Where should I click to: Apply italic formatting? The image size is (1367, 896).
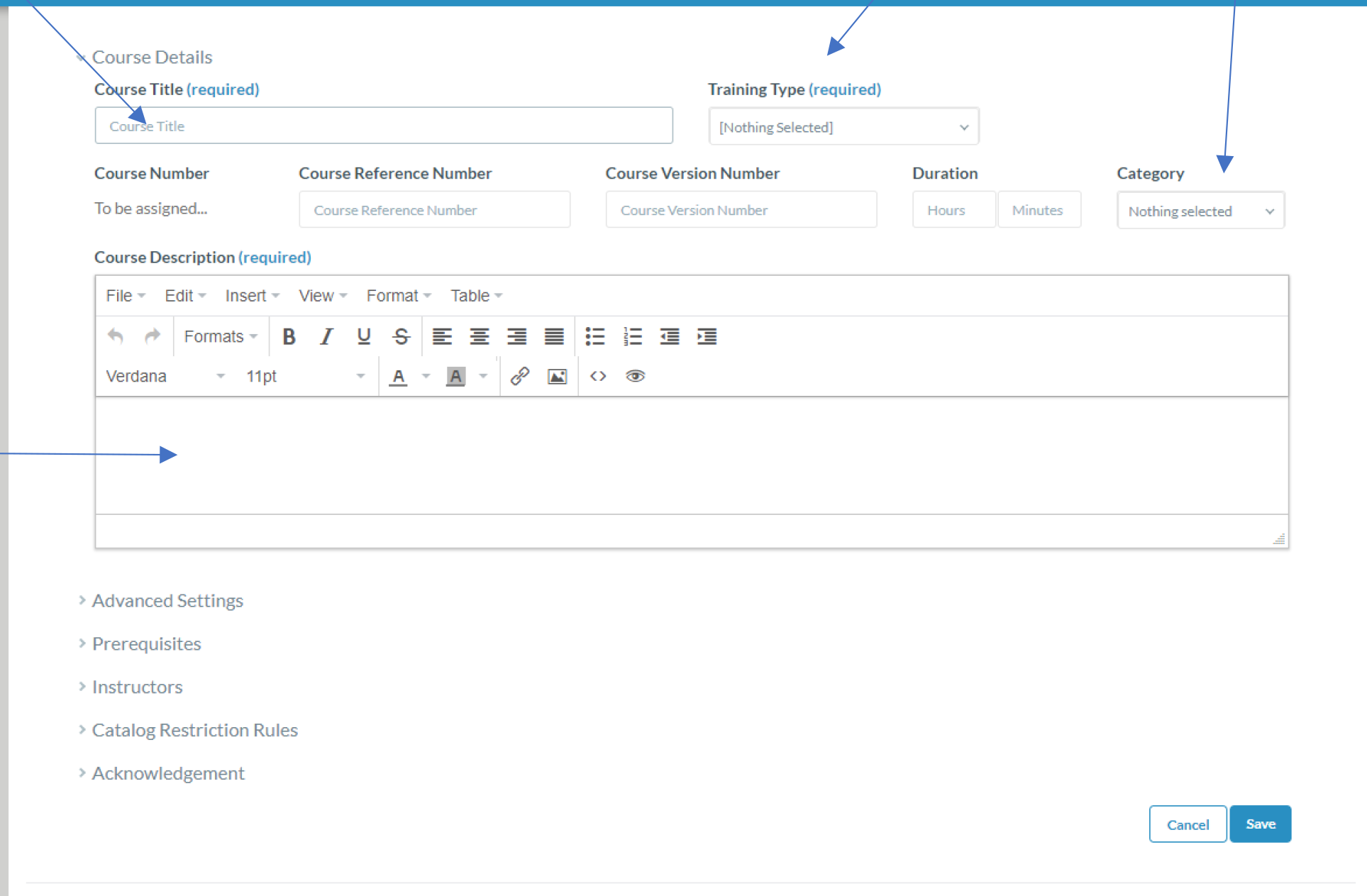(x=326, y=336)
